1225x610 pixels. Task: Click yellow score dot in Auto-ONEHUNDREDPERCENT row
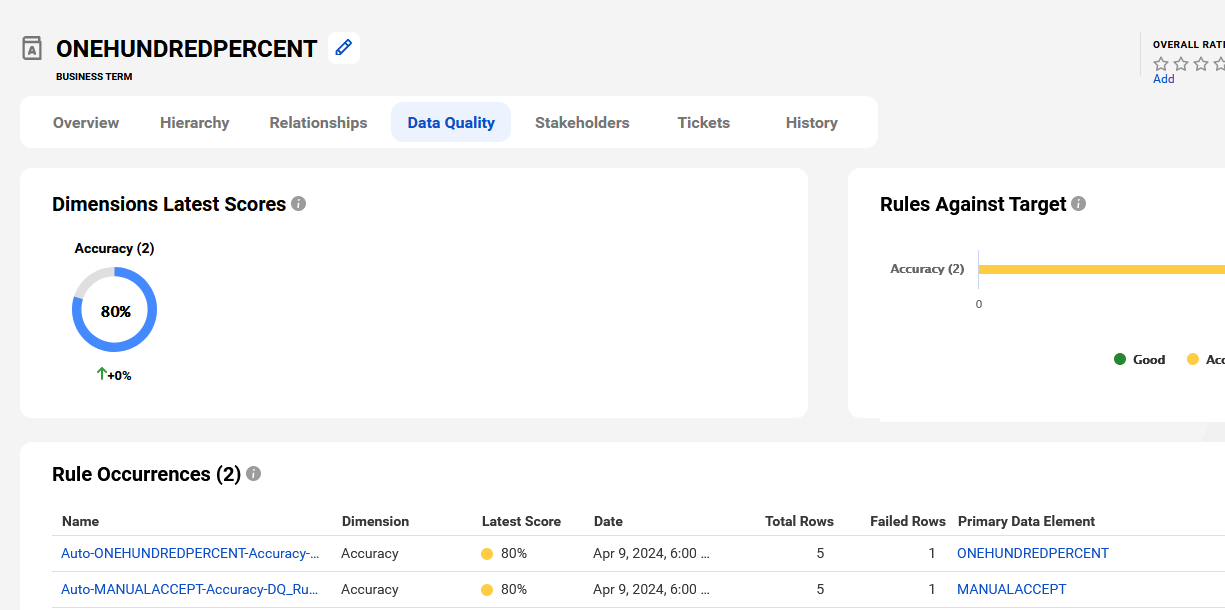487,554
